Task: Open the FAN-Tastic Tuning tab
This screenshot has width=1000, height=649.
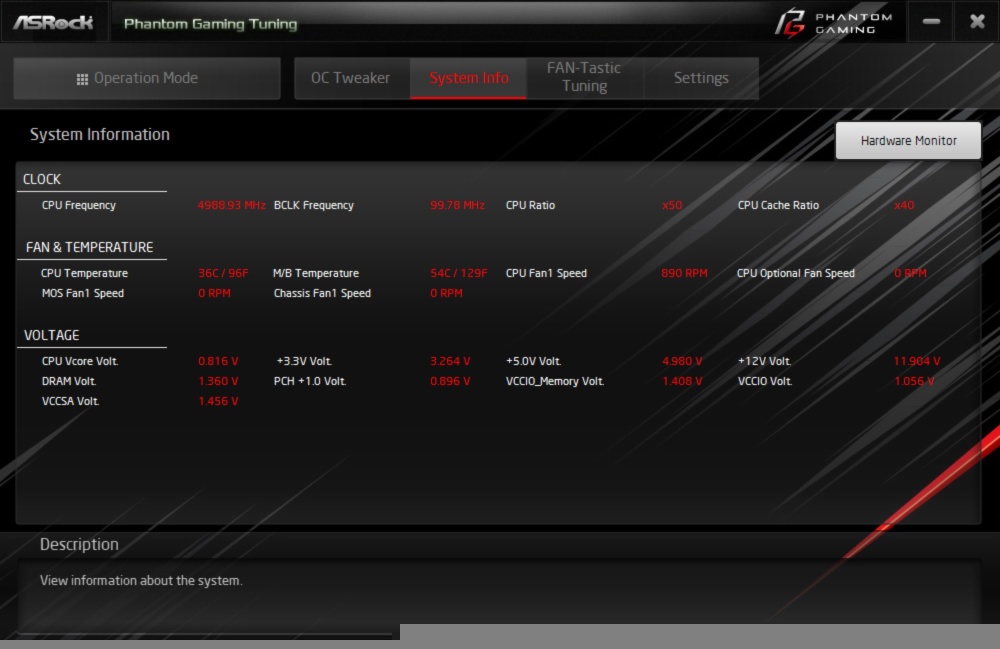Action: (x=584, y=77)
